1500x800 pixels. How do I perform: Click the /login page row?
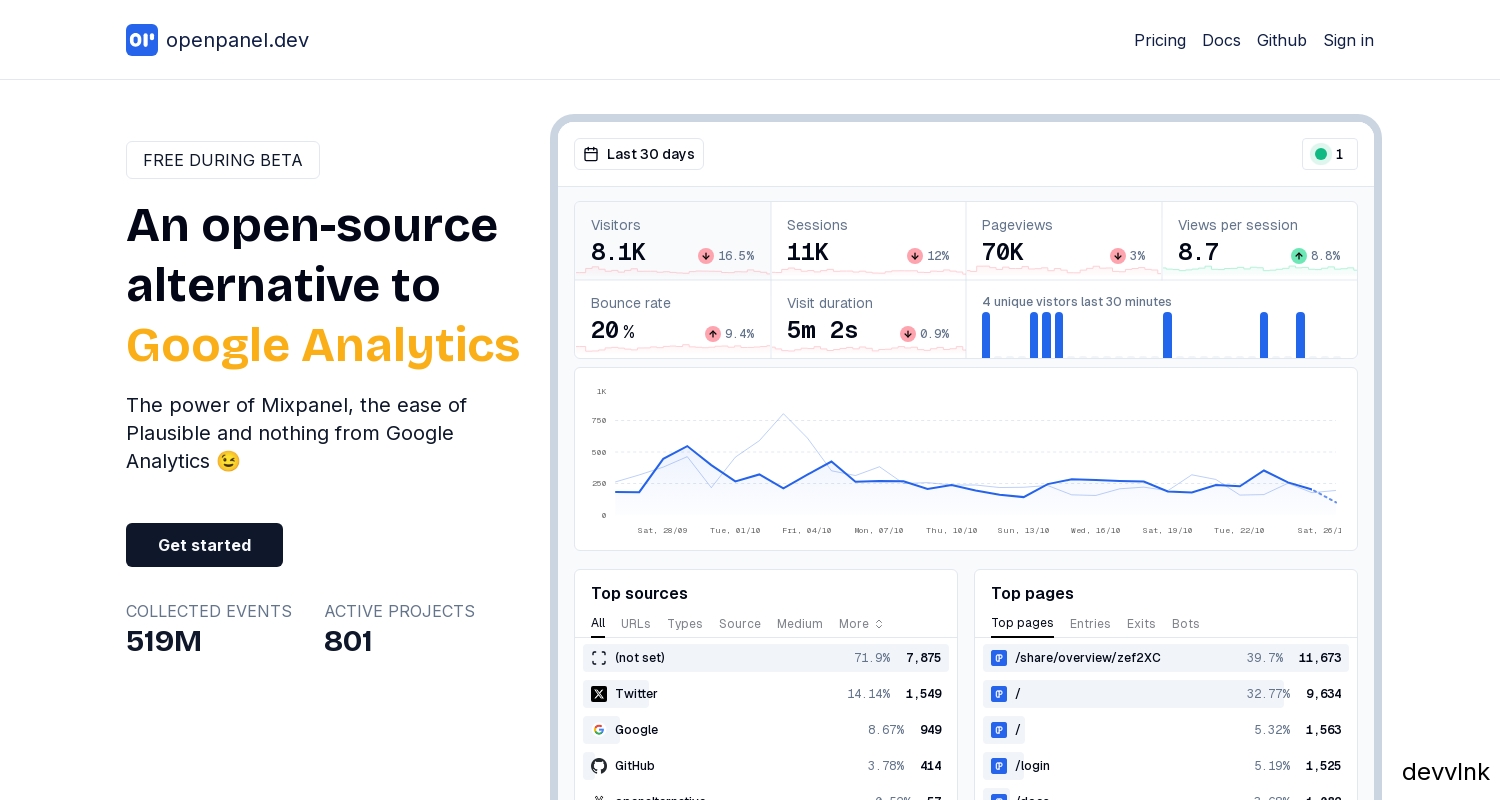click(x=1166, y=766)
